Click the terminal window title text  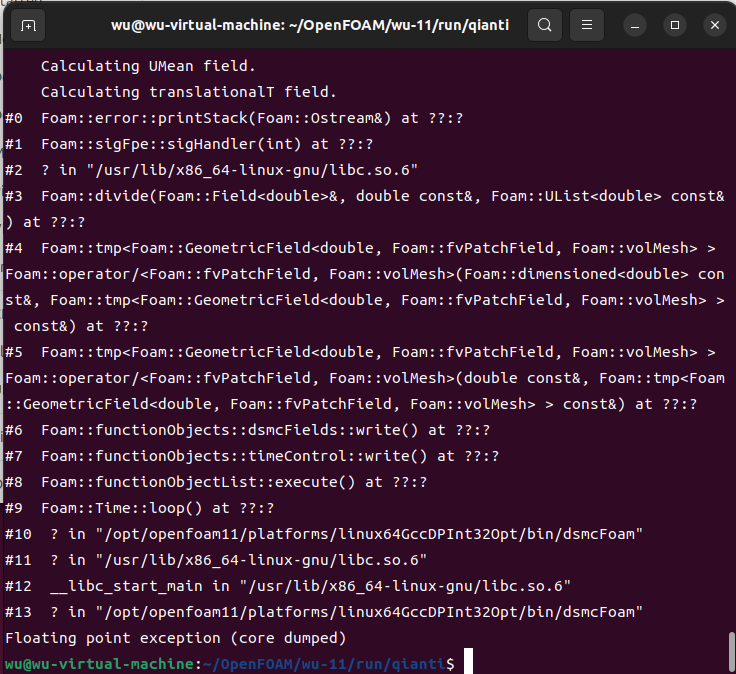point(310,25)
